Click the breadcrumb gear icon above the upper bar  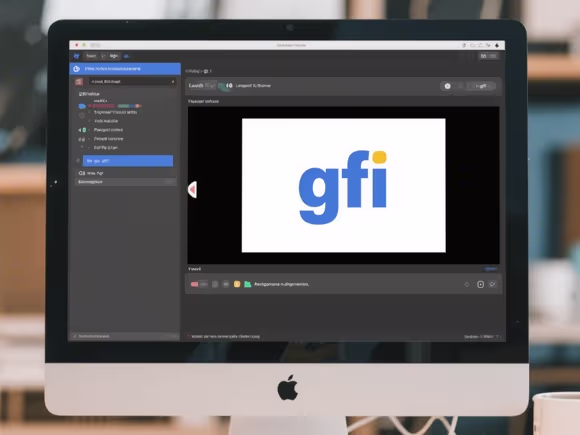point(206,71)
